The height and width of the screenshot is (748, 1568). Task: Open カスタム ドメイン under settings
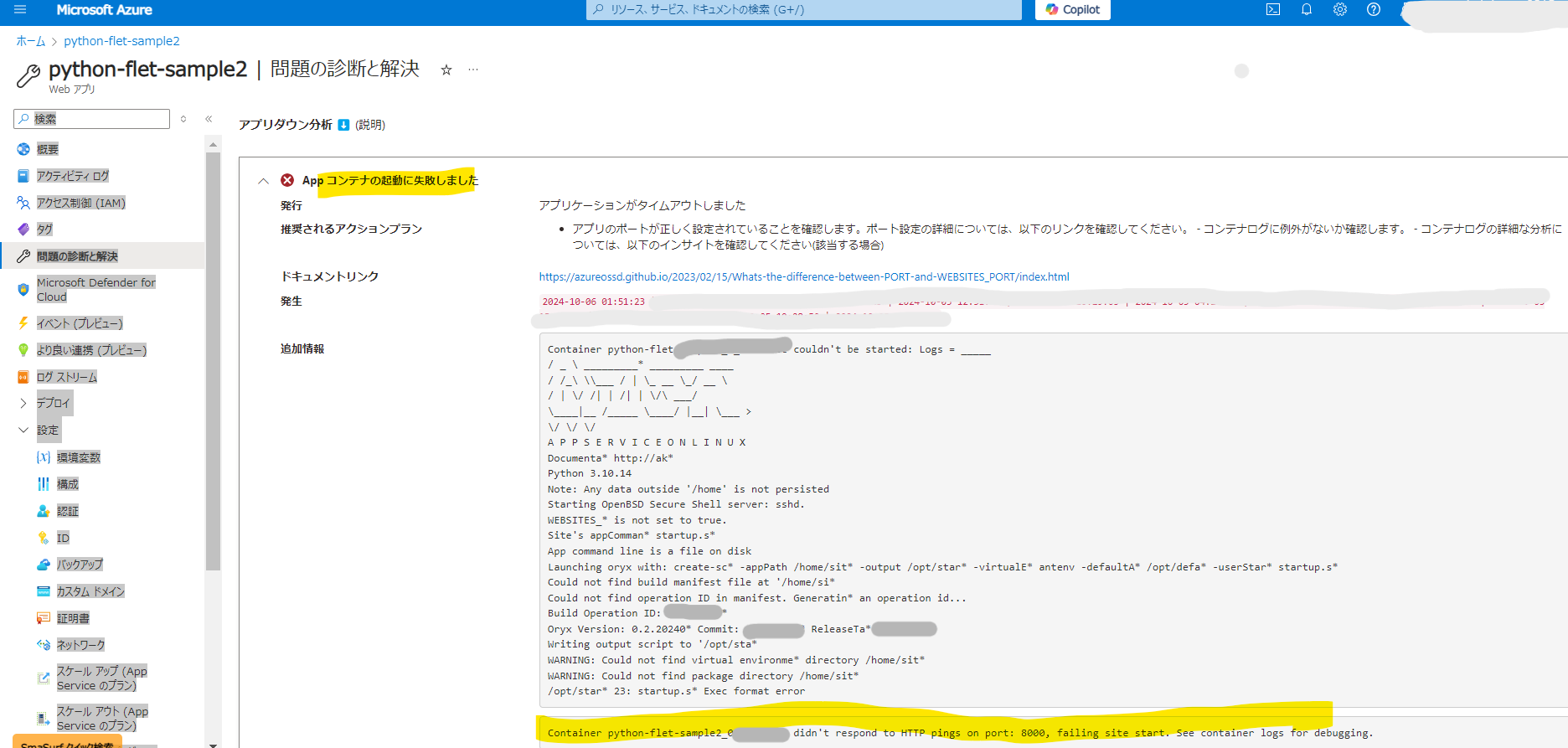pyautogui.click(x=90, y=591)
